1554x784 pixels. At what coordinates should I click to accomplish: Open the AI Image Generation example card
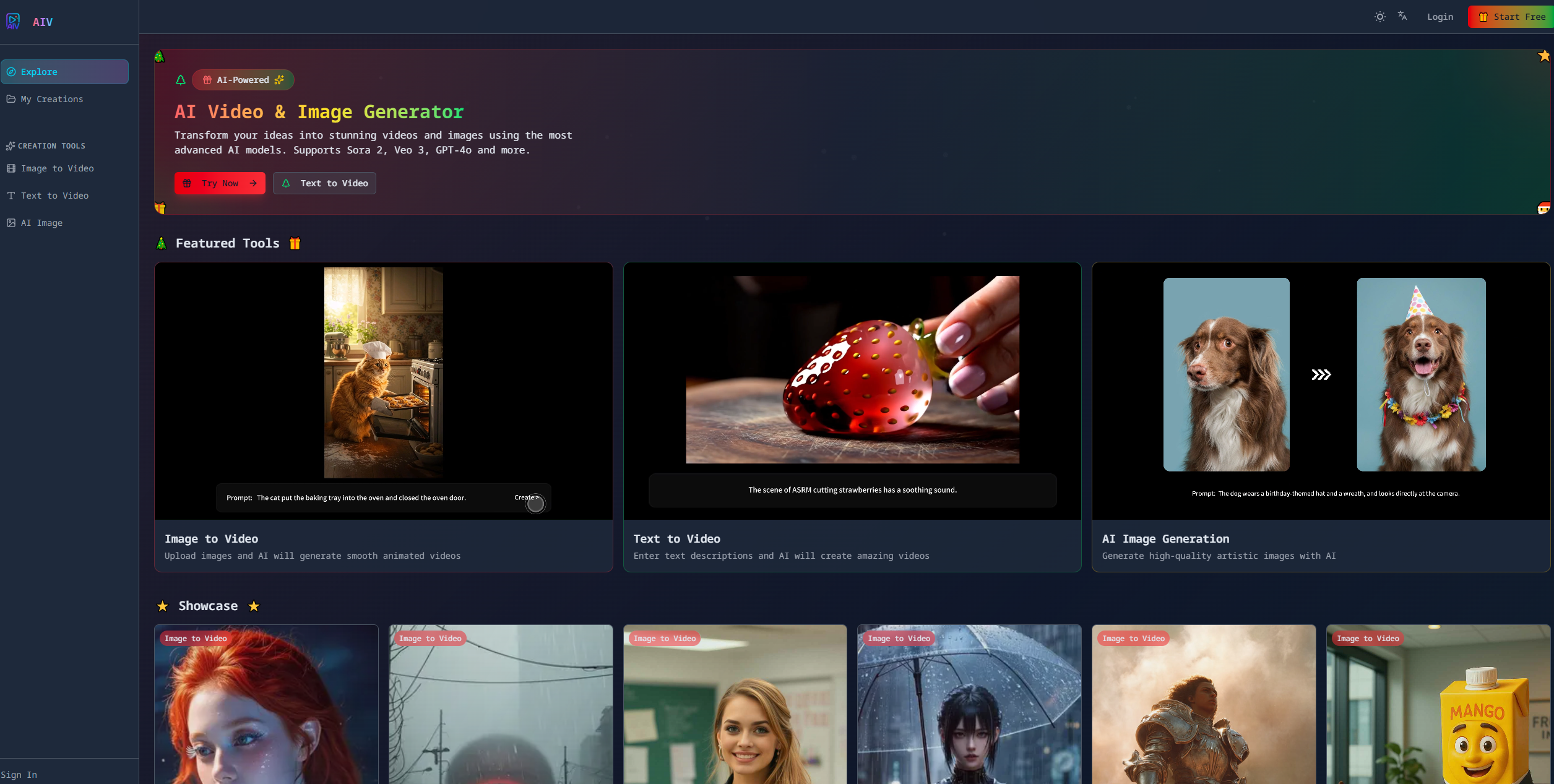1321,418
